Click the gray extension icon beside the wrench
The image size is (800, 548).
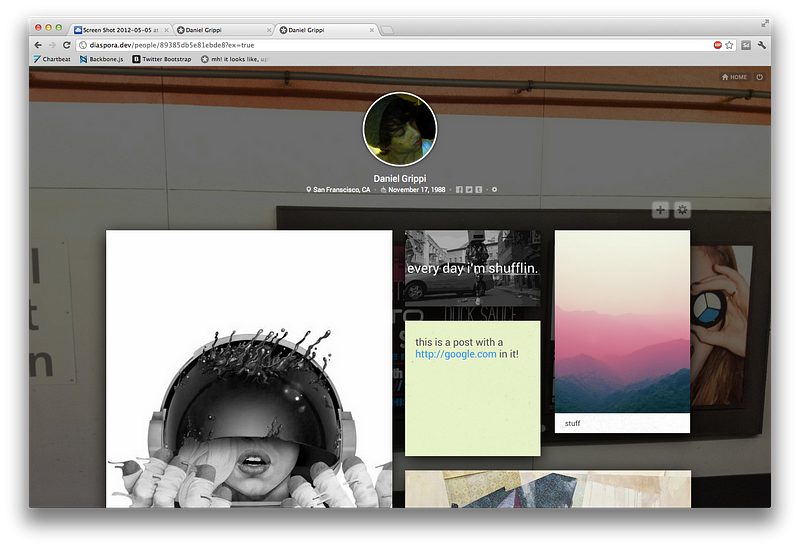point(746,45)
